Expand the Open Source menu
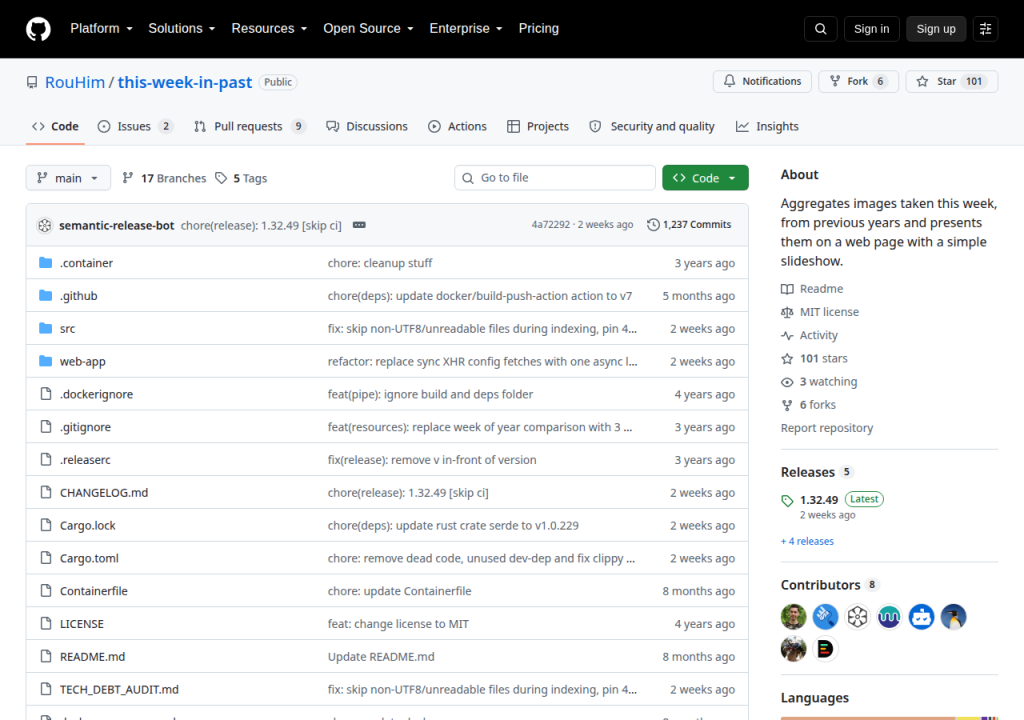The image size is (1024, 720). (368, 29)
